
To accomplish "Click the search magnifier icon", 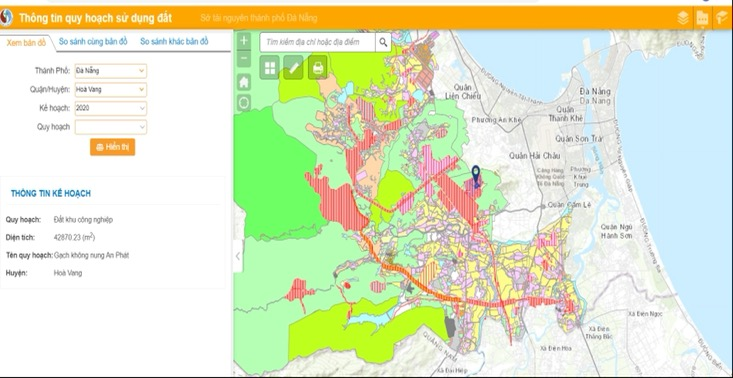I will pyautogui.click(x=383, y=43).
